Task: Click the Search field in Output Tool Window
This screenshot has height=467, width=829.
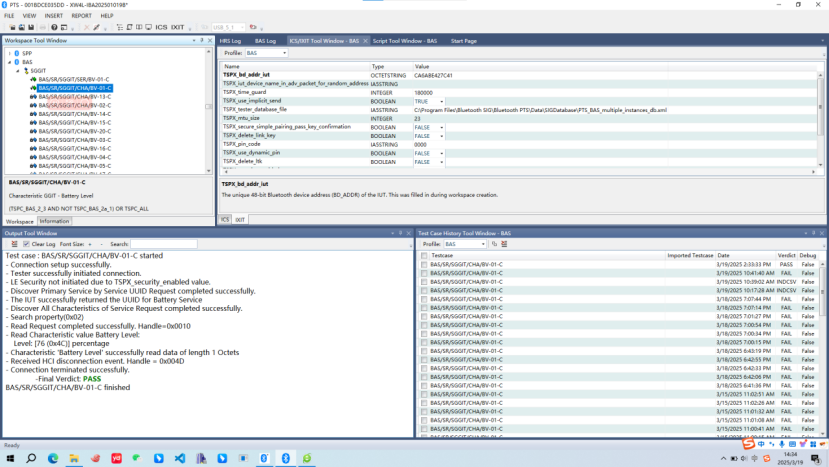Action: pos(164,244)
